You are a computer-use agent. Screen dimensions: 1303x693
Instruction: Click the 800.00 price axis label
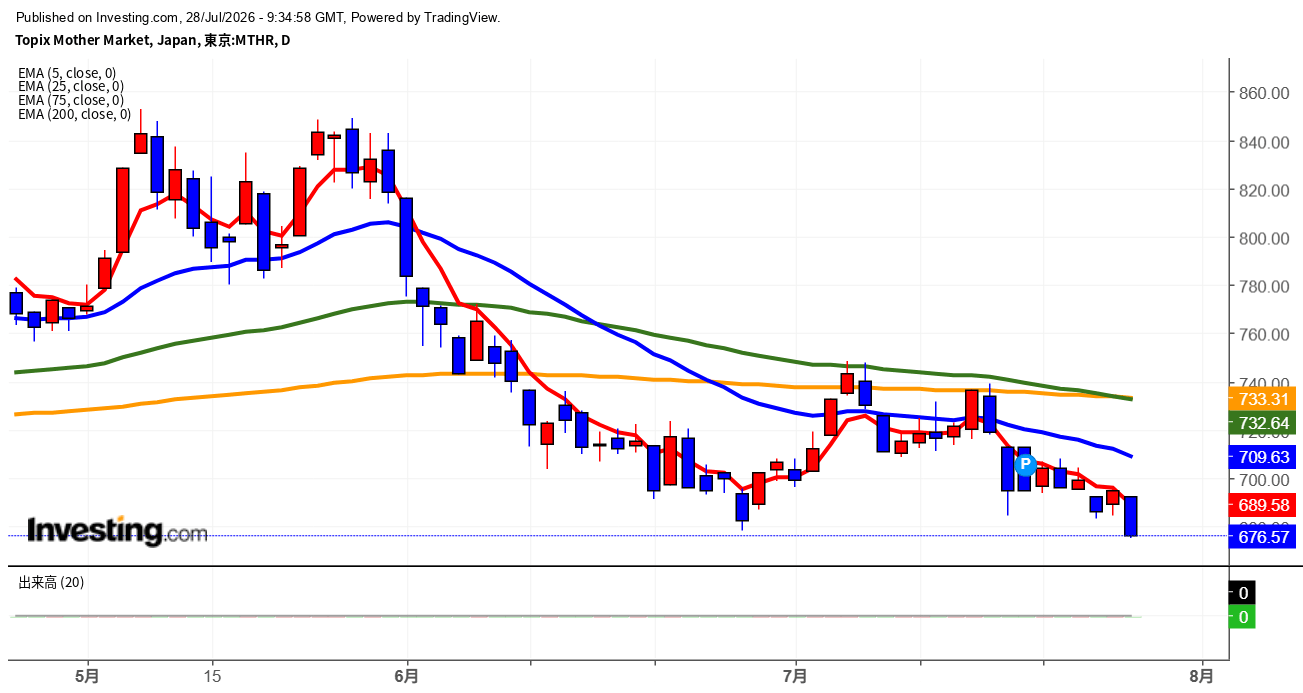1264,238
